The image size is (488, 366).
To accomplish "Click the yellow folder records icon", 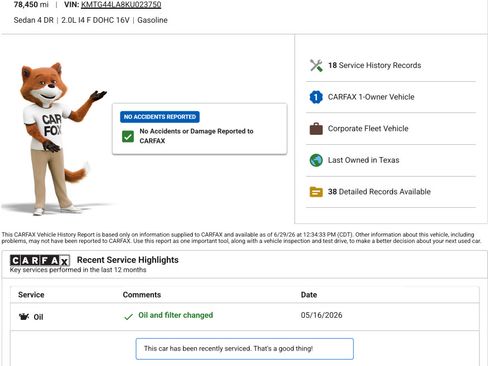I will point(316,192).
